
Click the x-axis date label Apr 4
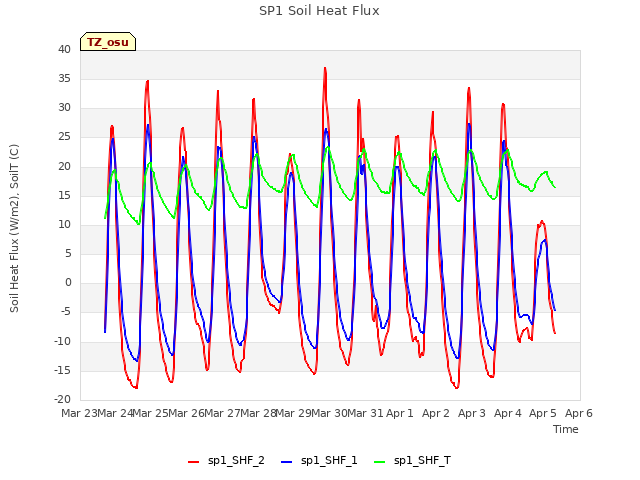(508, 413)
